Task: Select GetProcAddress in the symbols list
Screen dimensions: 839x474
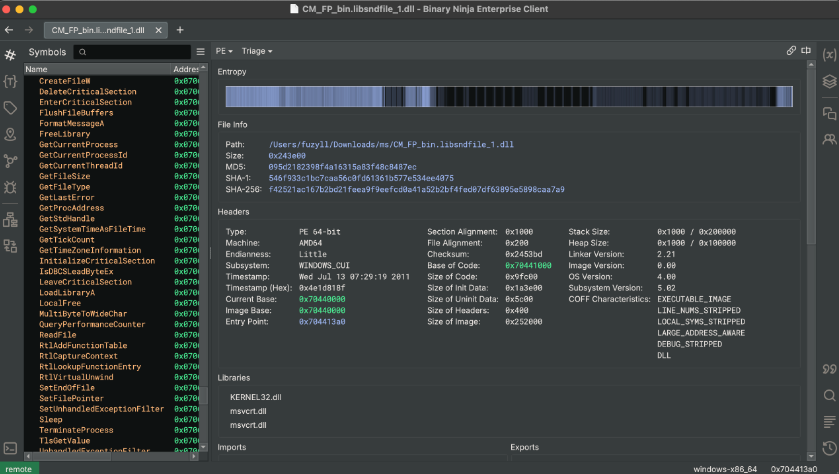Action: [x=71, y=208]
